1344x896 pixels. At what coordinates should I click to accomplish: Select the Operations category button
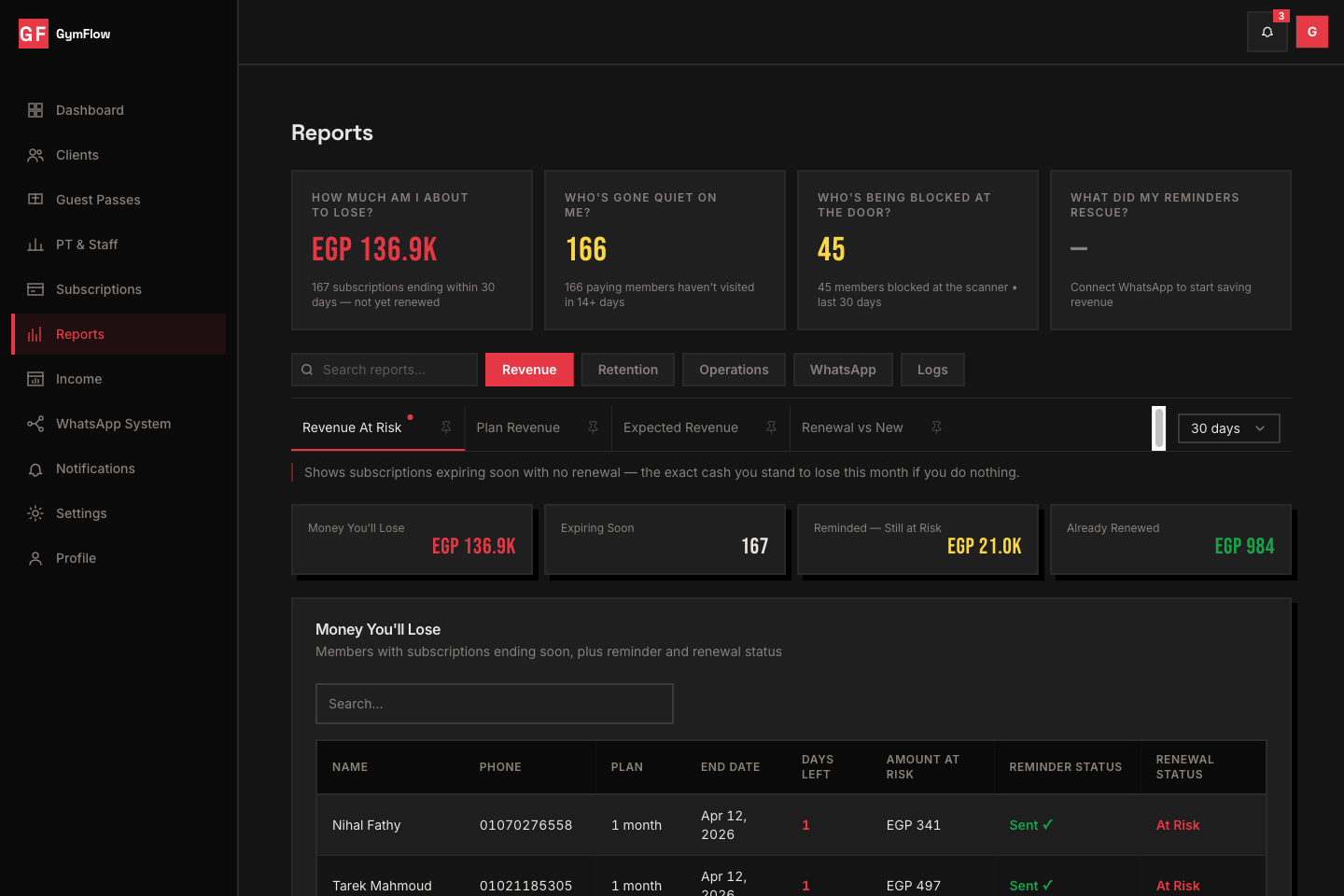tap(734, 370)
